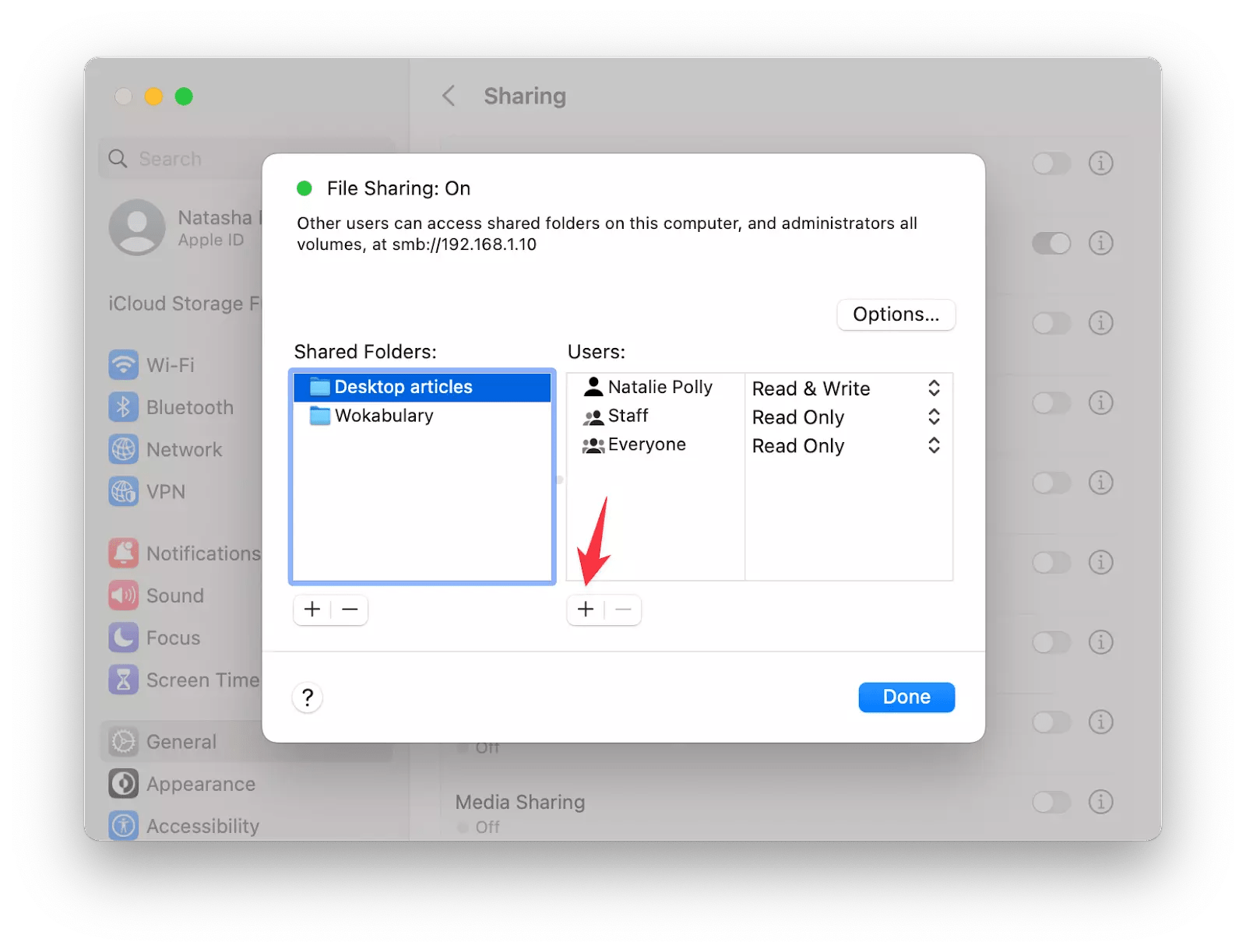Select the Wokabulary shared folder

coord(382,415)
